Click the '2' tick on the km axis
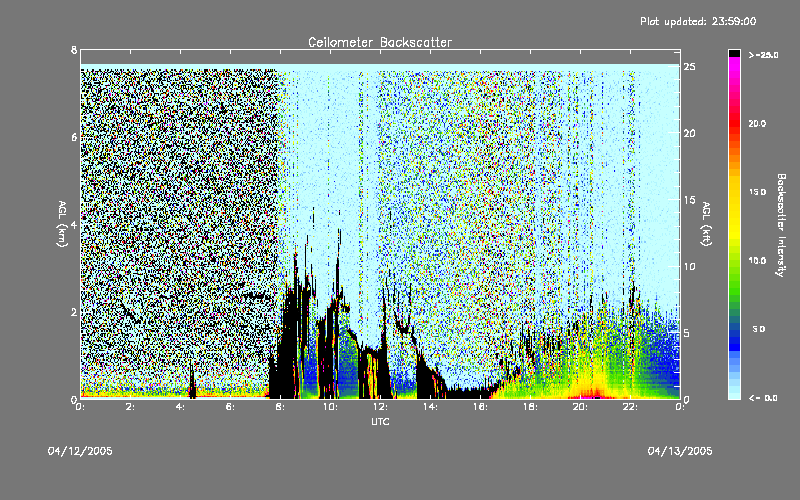 [74, 312]
